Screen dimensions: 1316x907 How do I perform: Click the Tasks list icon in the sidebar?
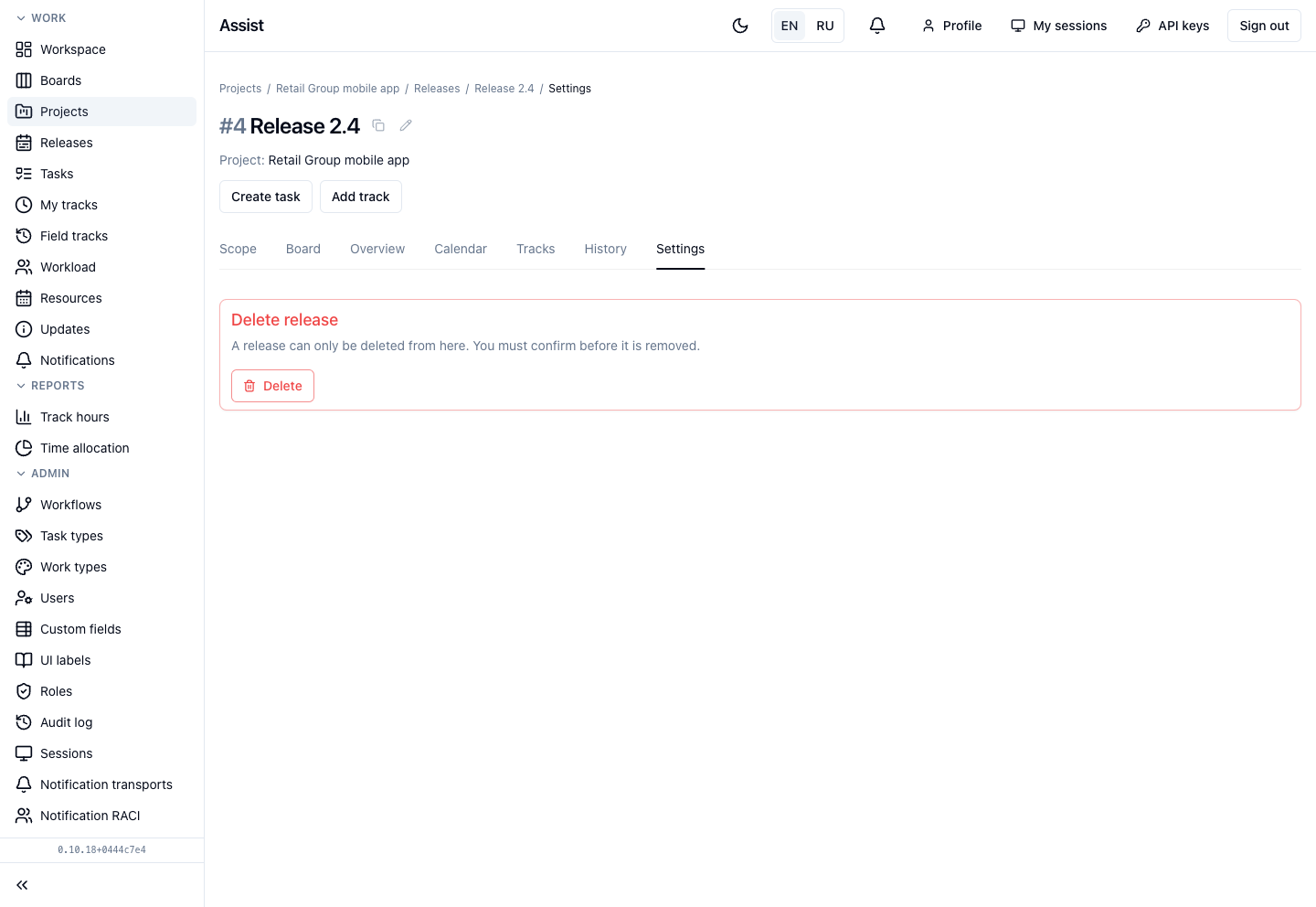point(24,174)
